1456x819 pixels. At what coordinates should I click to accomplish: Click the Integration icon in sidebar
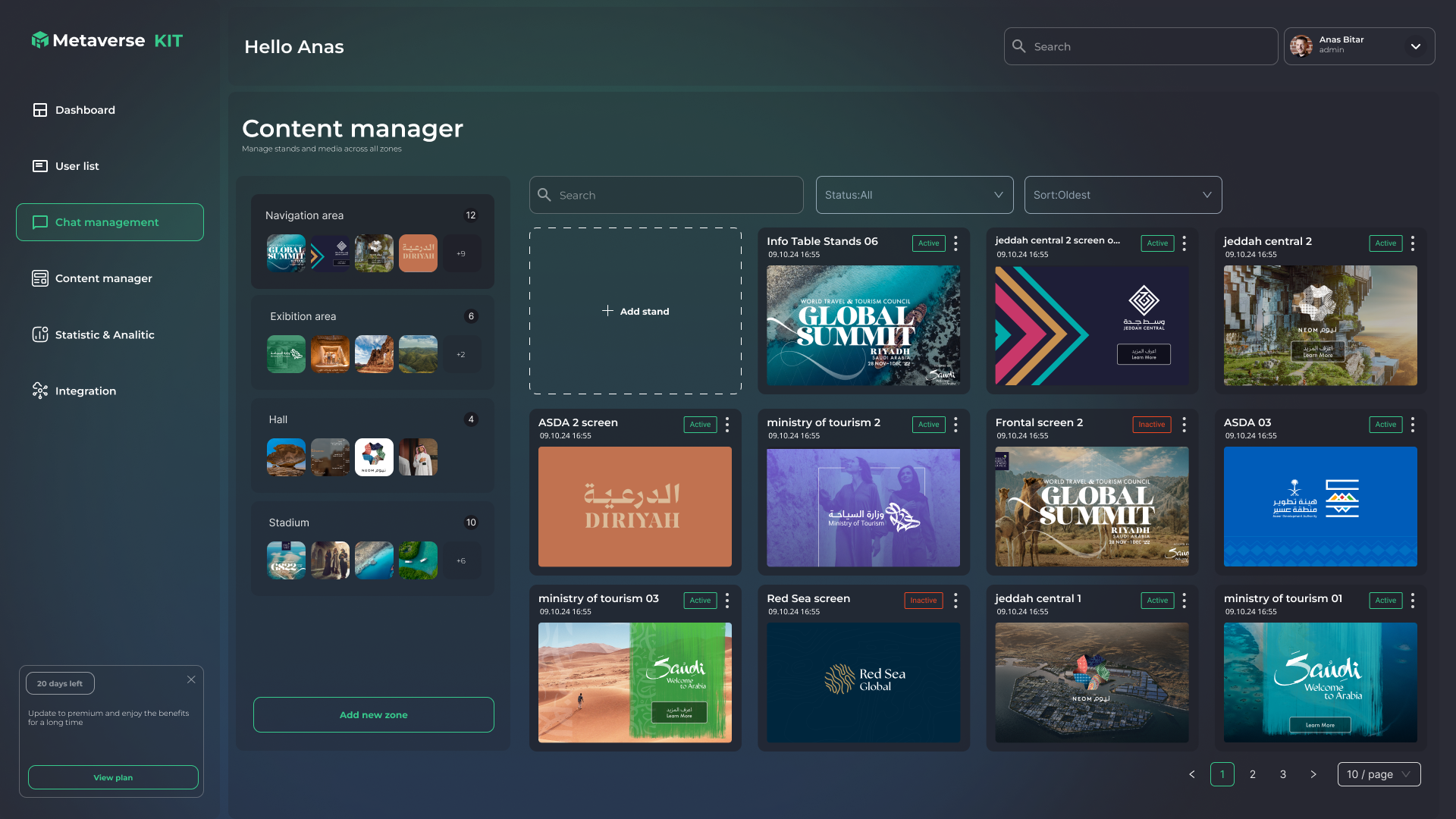point(40,391)
